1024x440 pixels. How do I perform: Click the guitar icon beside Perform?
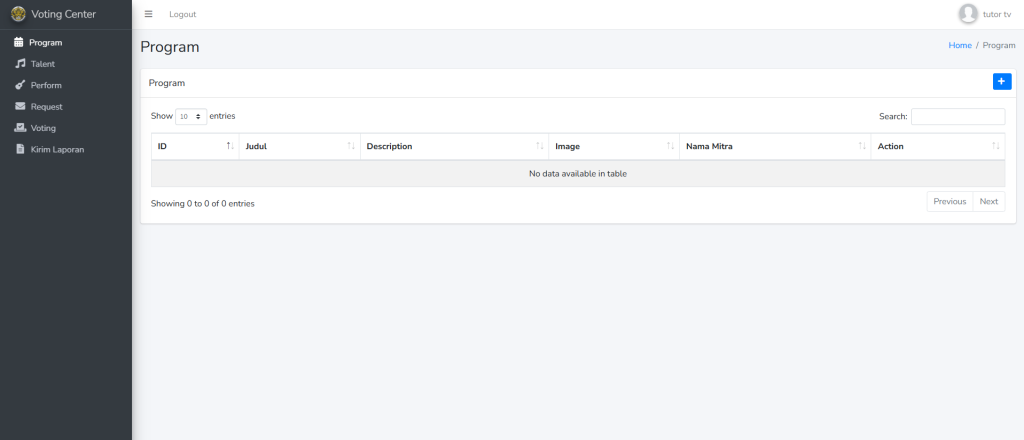[x=19, y=85]
